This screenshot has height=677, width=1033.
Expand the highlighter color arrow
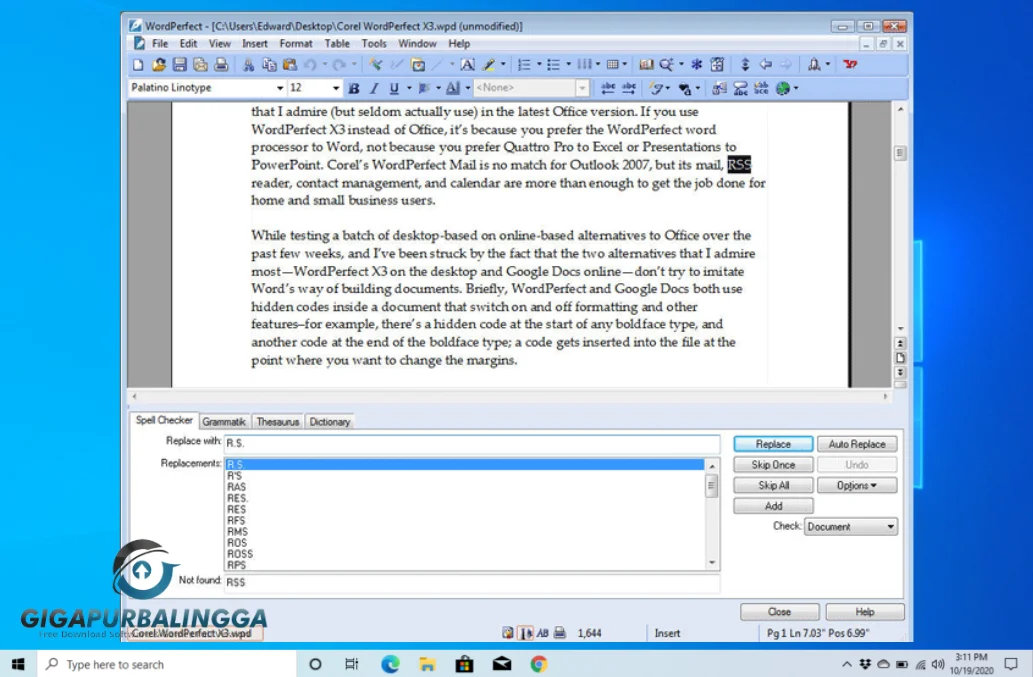(503, 65)
